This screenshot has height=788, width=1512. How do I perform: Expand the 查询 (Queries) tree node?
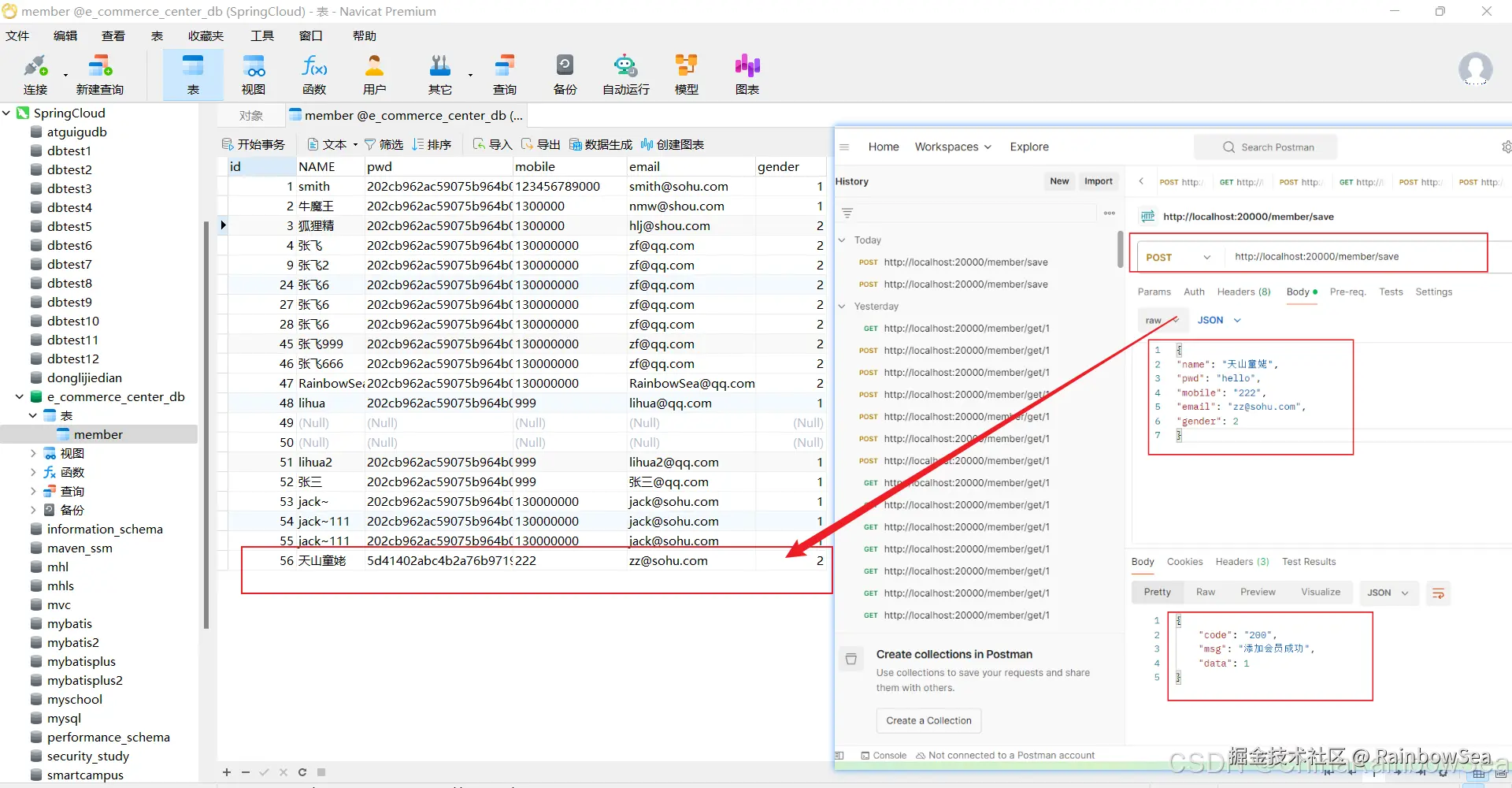tap(33, 491)
